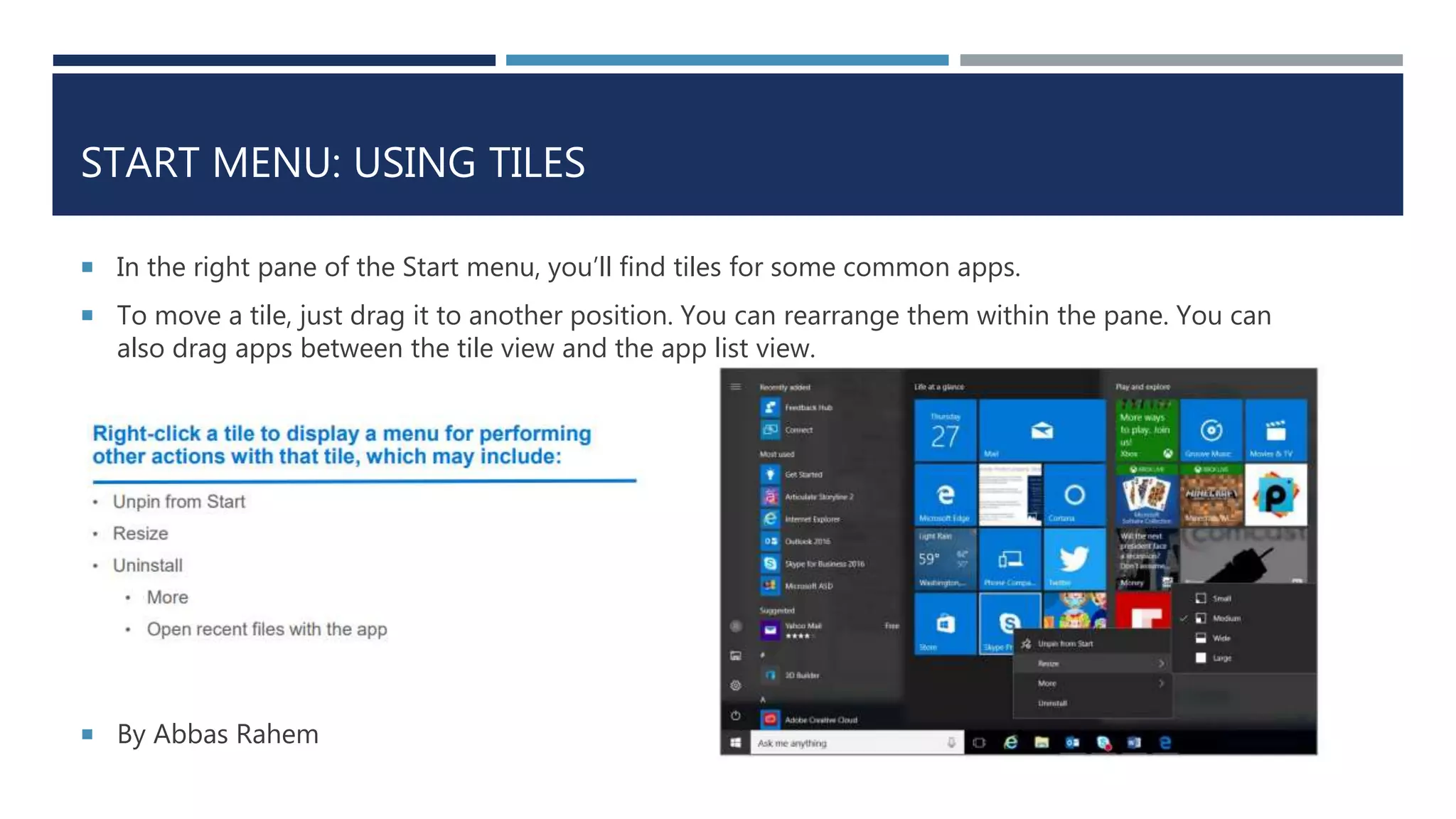Expand the Resize submenu
The width and height of the screenshot is (1456, 819).
(1092, 663)
